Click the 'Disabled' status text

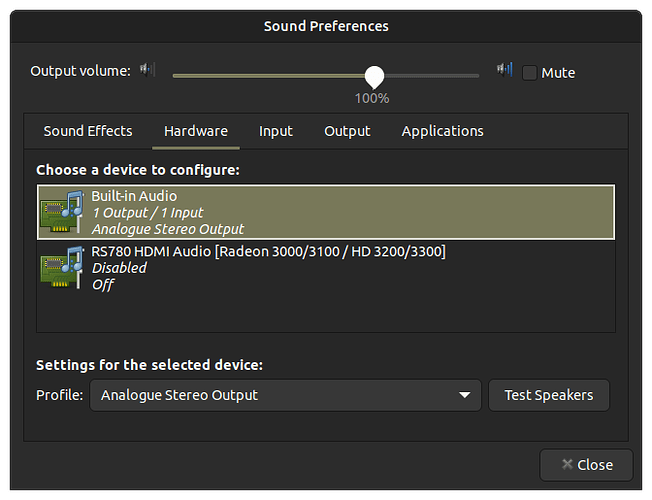click(119, 268)
